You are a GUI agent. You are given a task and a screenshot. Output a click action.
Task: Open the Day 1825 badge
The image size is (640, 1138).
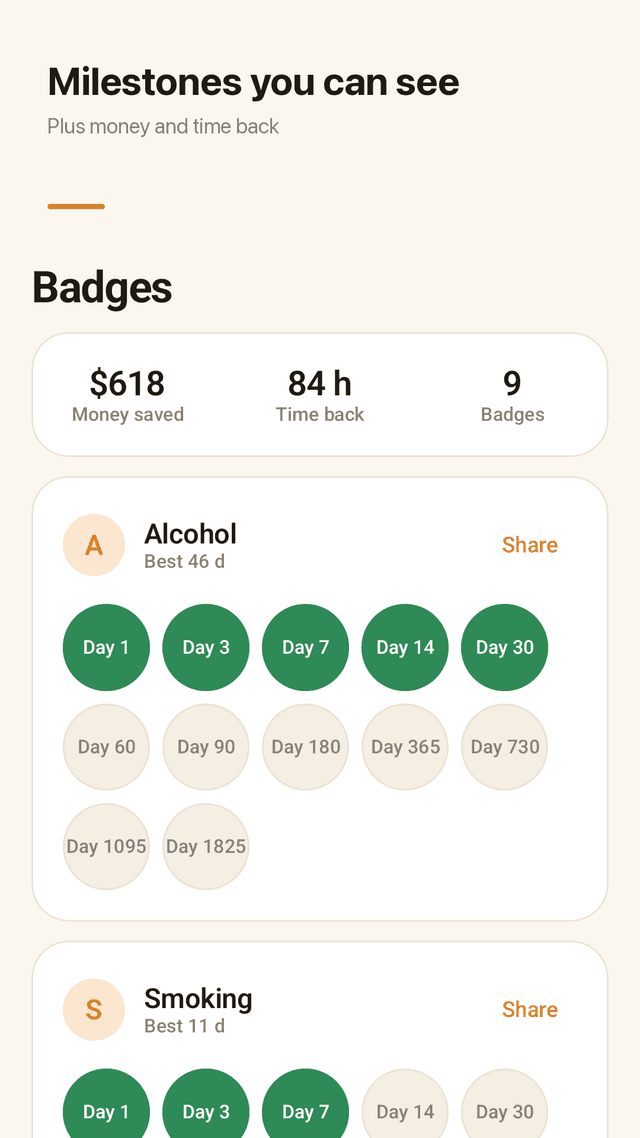(x=206, y=846)
